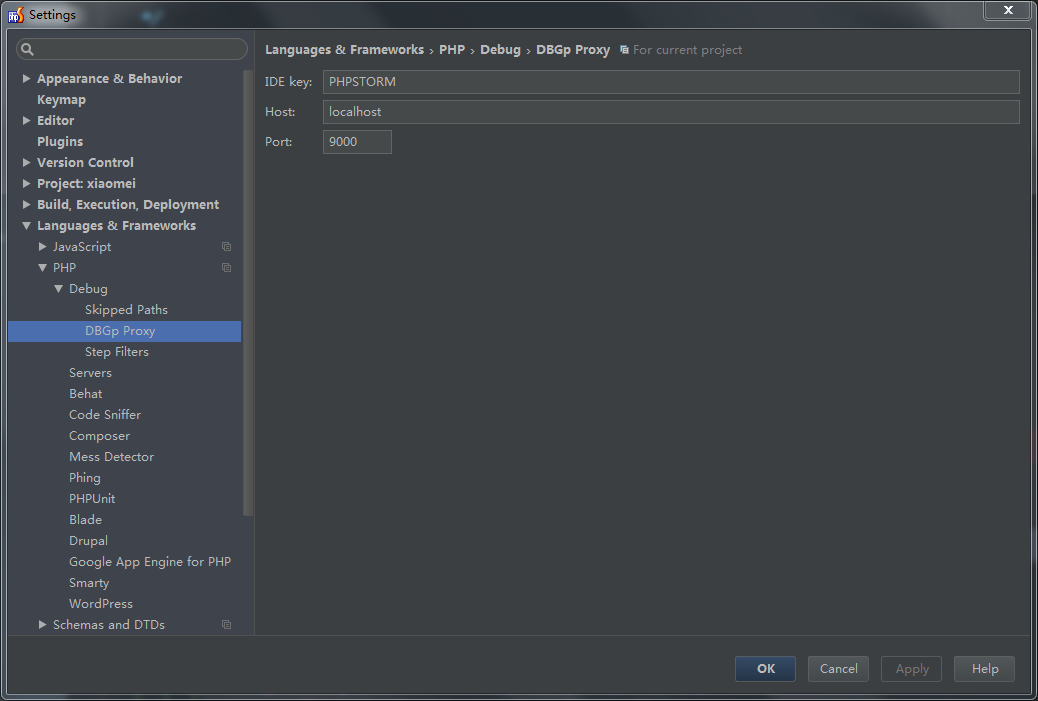Open Mess Detector settings
Image resolution: width=1038 pixels, height=701 pixels.
112,457
